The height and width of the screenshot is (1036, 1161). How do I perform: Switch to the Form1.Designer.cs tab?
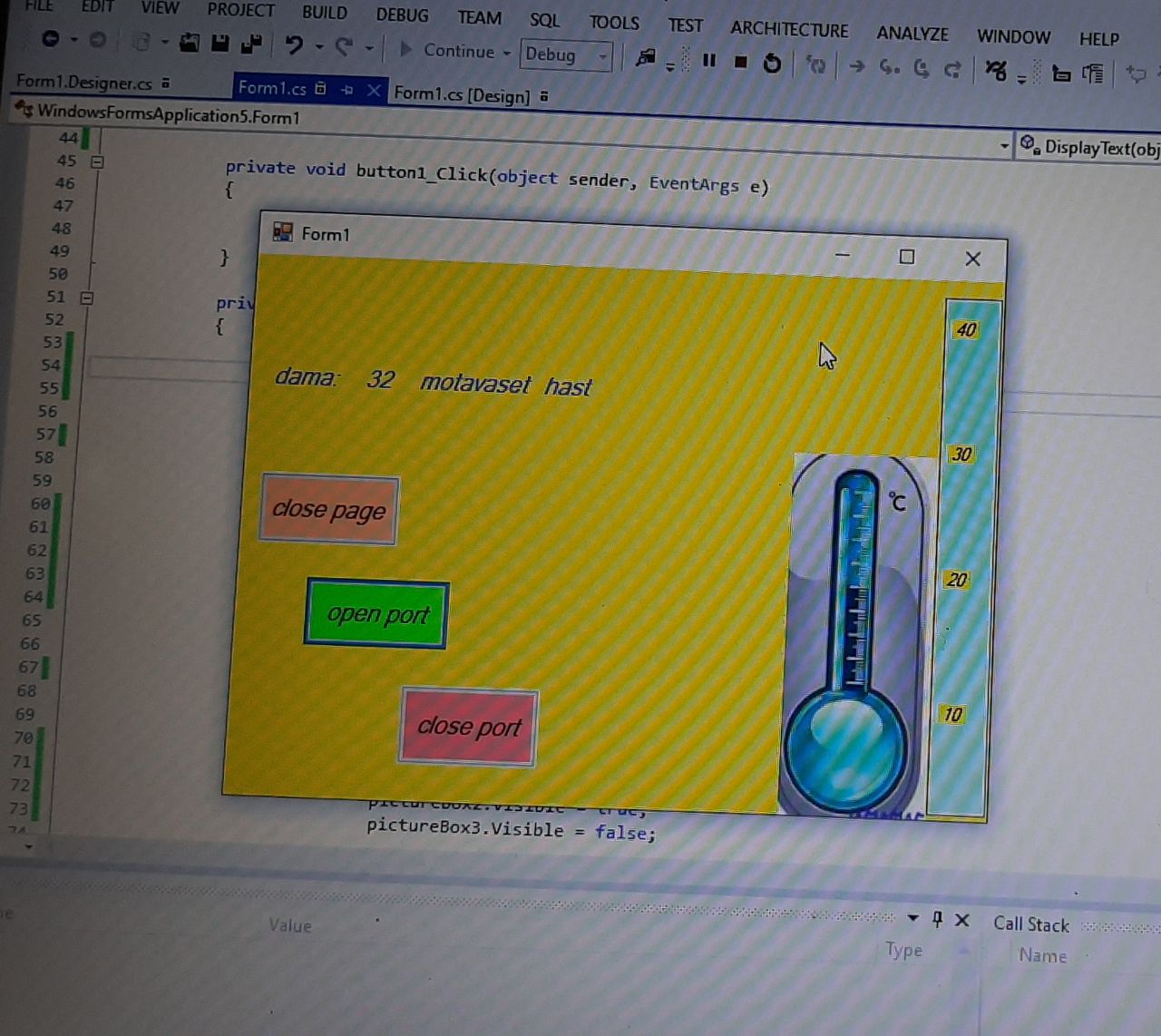pos(93,83)
